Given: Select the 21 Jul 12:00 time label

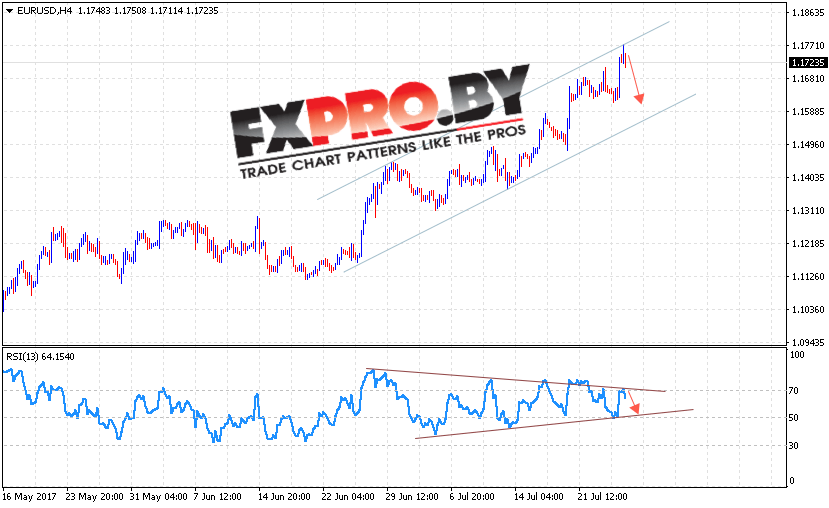Looking at the screenshot, I should coord(602,497).
